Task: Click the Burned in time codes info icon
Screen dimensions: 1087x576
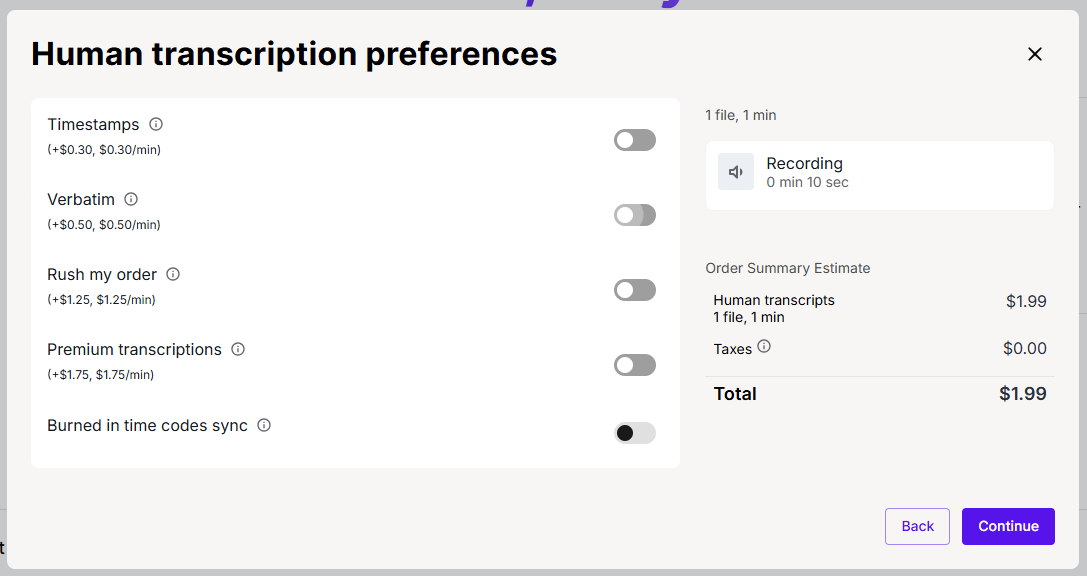Action: click(264, 425)
